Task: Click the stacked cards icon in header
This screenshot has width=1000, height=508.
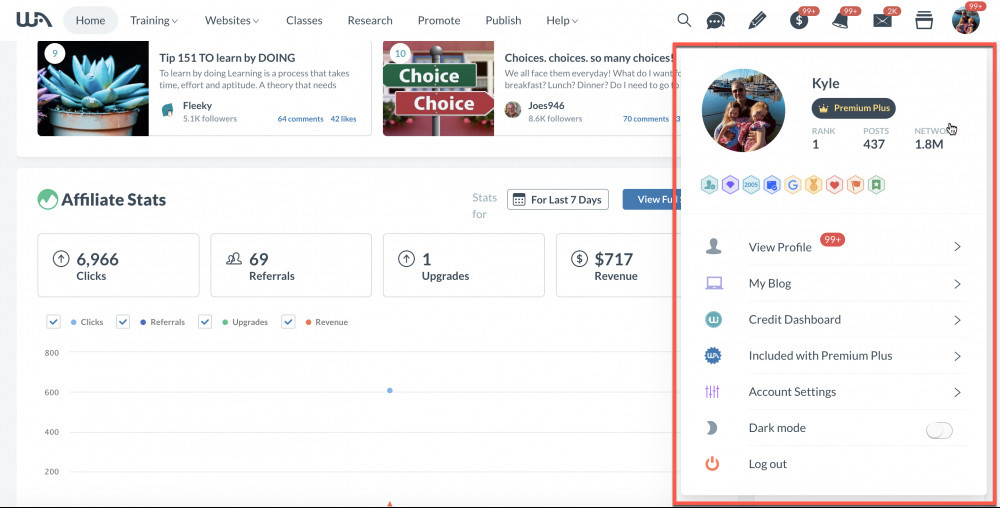Action: click(923, 20)
